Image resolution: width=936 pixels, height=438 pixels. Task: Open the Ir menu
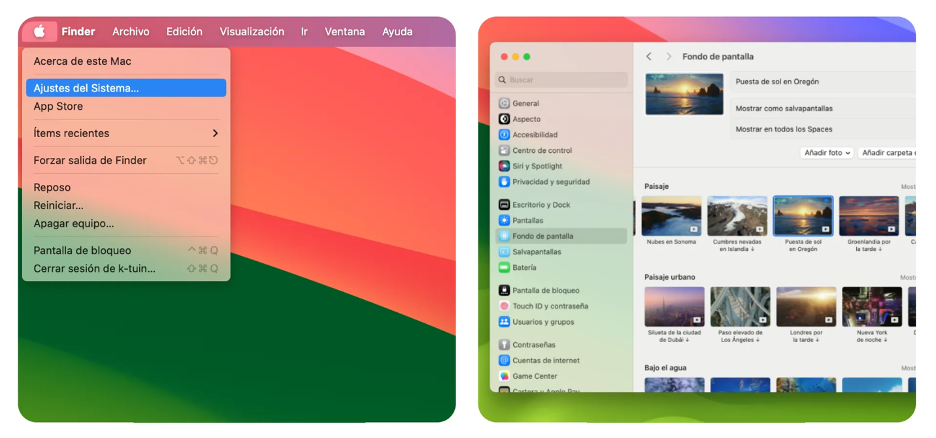(304, 32)
